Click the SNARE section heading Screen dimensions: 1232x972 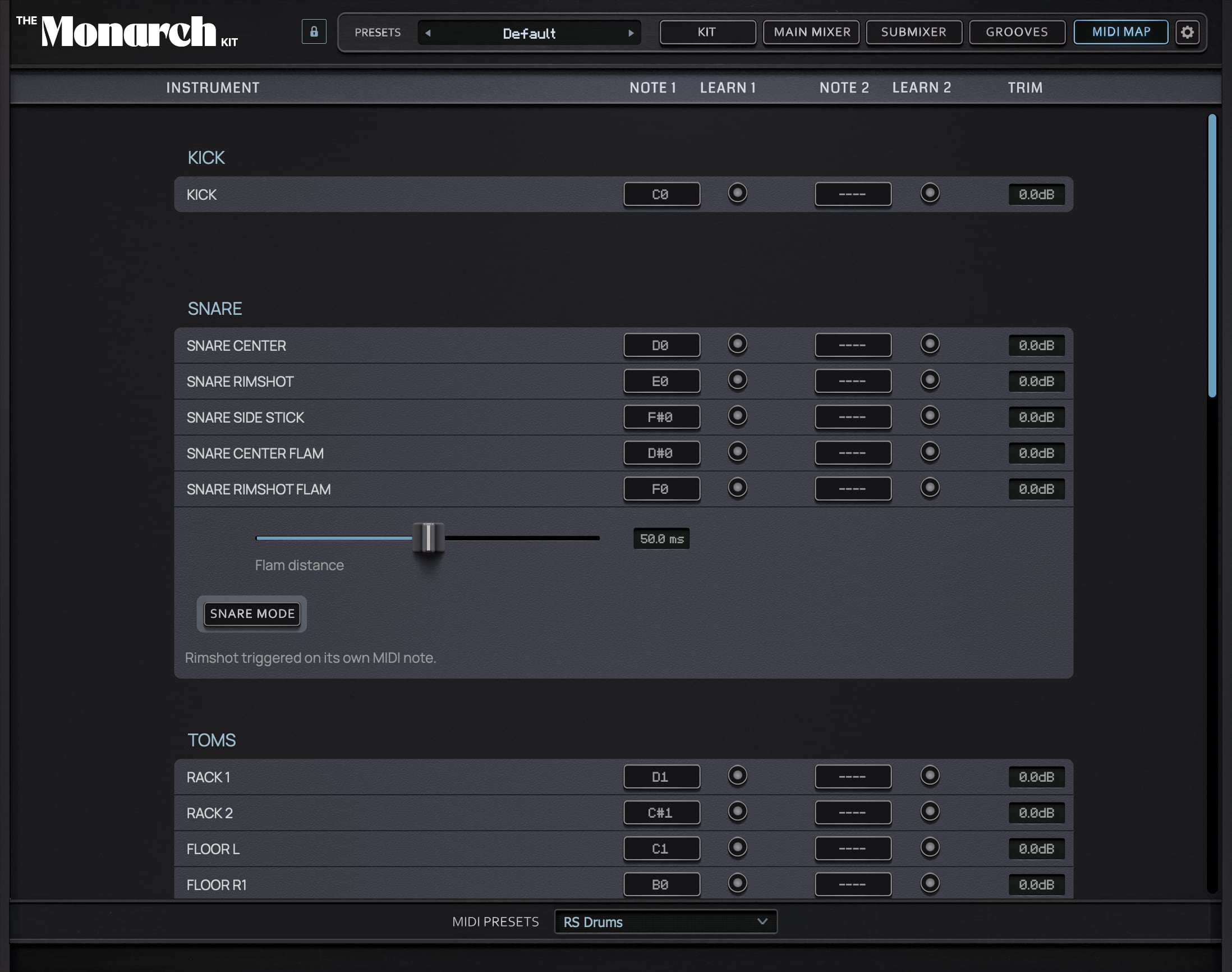tap(214, 309)
